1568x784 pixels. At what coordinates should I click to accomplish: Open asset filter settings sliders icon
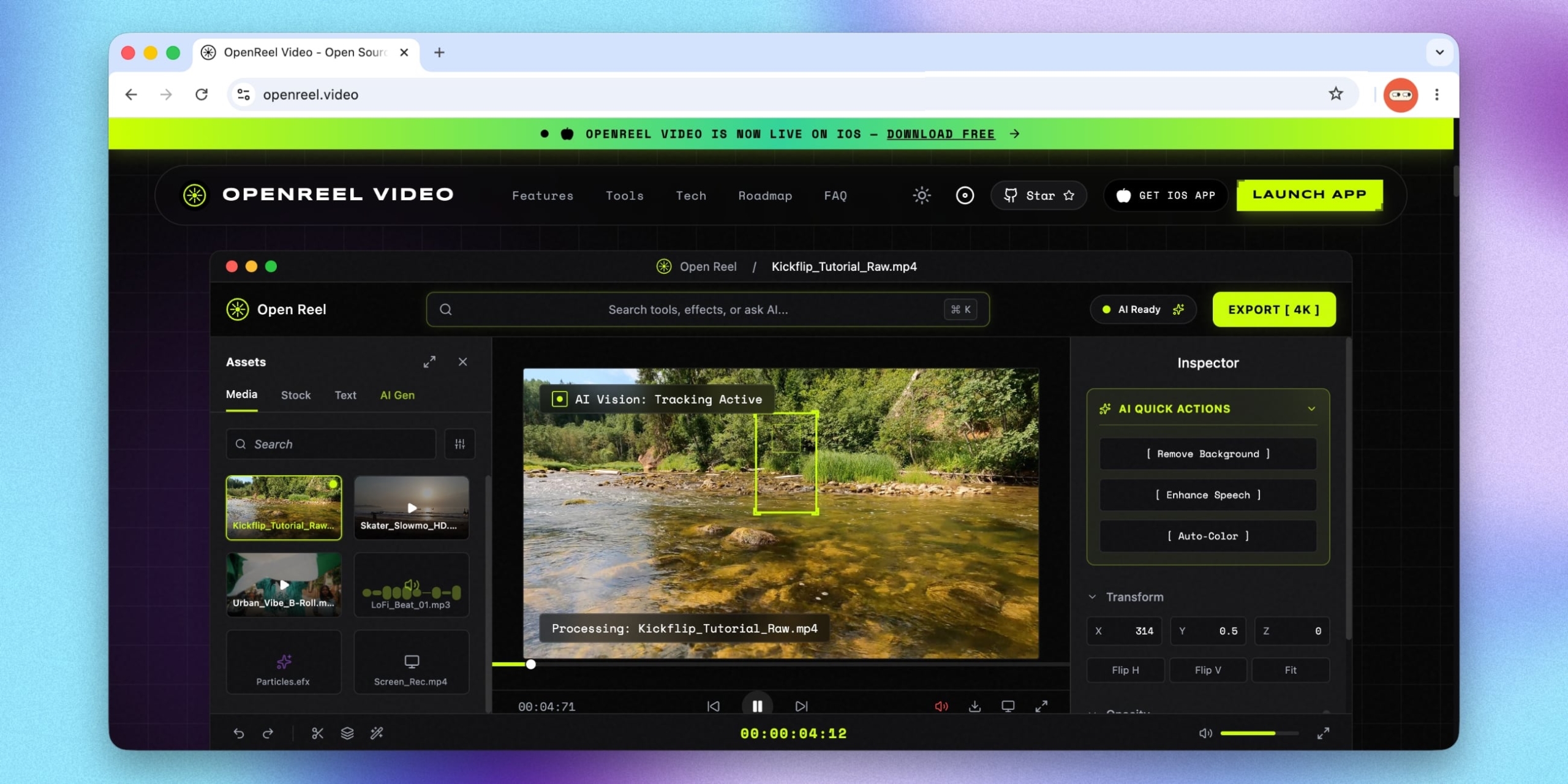tap(460, 444)
